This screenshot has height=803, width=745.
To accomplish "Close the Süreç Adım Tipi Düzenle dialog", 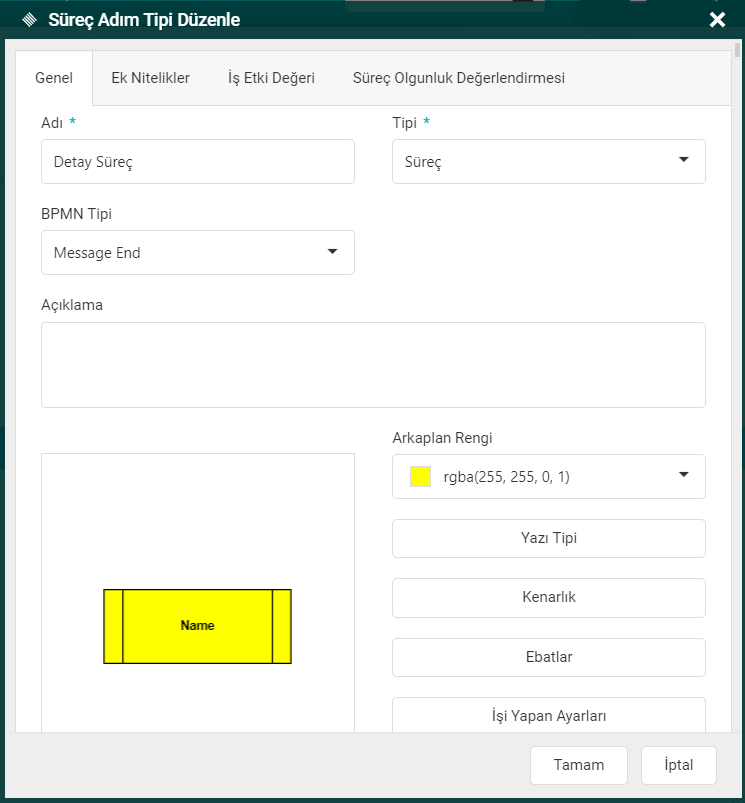I will [x=717, y=19].
